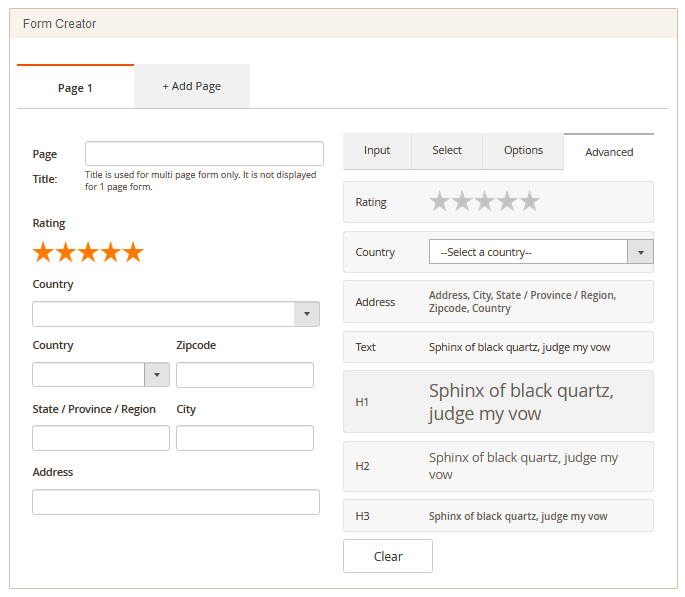The height and width of the screenshot is (597, 685).
Task: Select the H1 heading element
Action: pos(498,401)
